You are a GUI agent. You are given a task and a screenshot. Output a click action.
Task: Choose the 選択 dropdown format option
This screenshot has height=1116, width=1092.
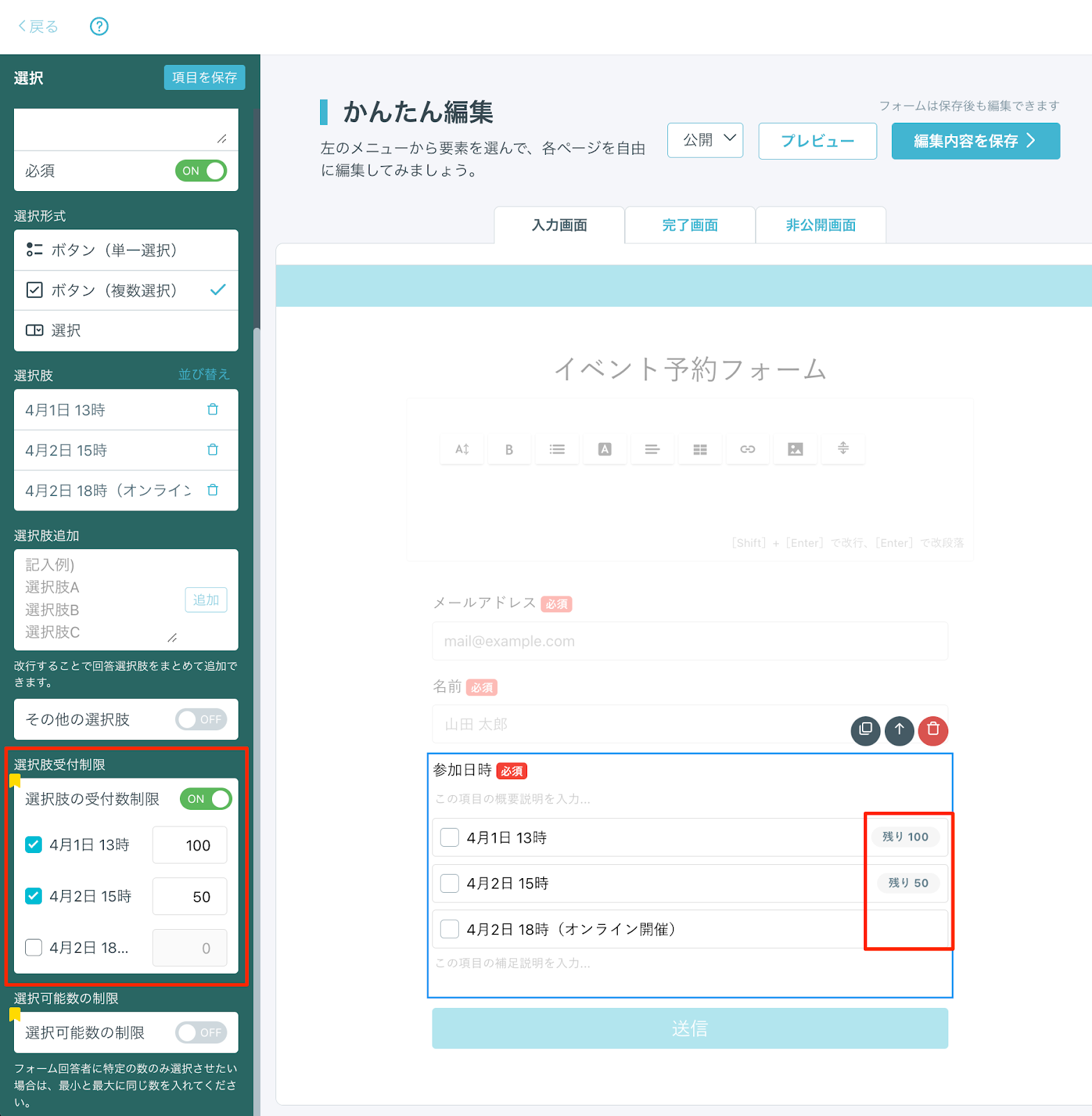coord(126,331)
